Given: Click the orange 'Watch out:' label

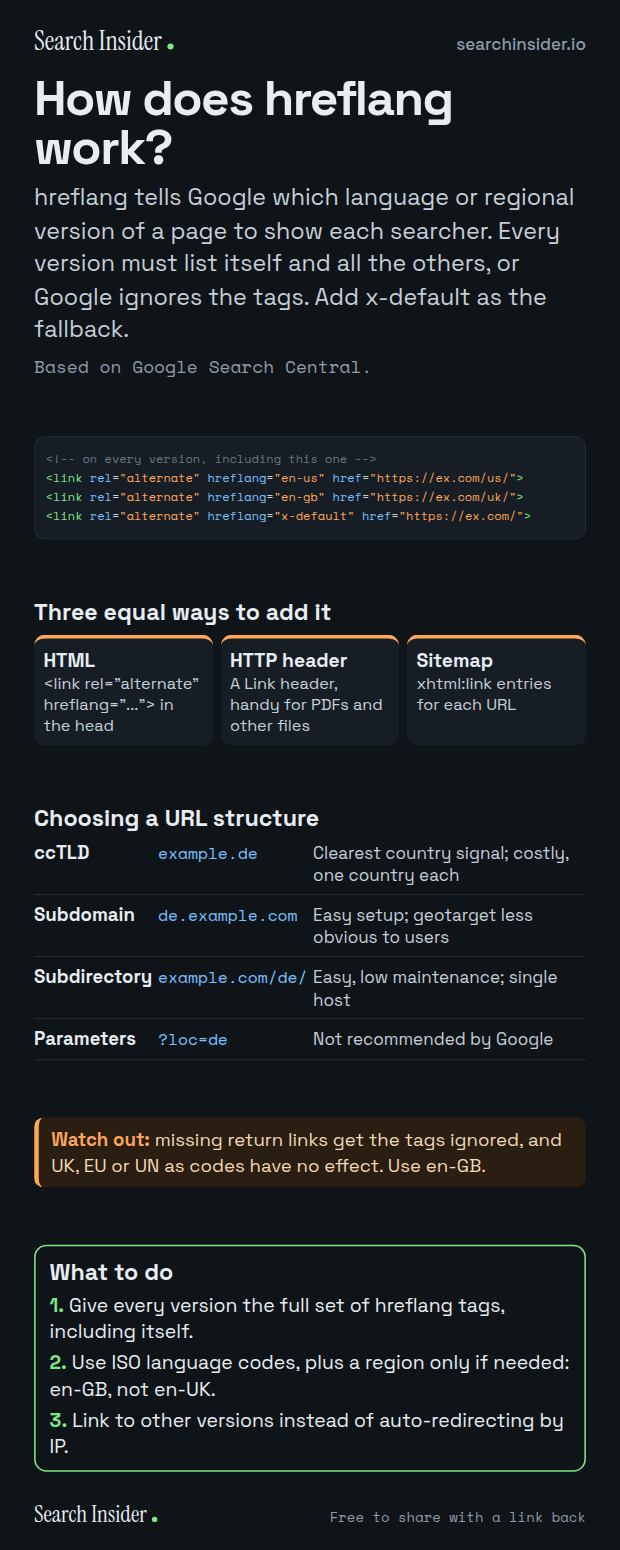Looking at the screenshot, I should [101, 1140].
